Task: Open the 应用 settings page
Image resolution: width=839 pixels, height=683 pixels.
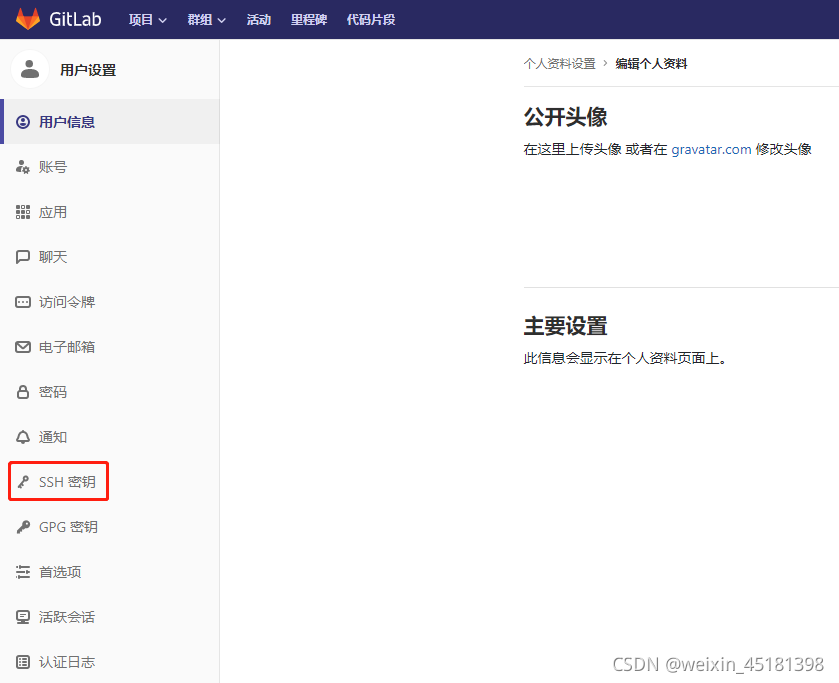Action: click(x=110, y=212)
